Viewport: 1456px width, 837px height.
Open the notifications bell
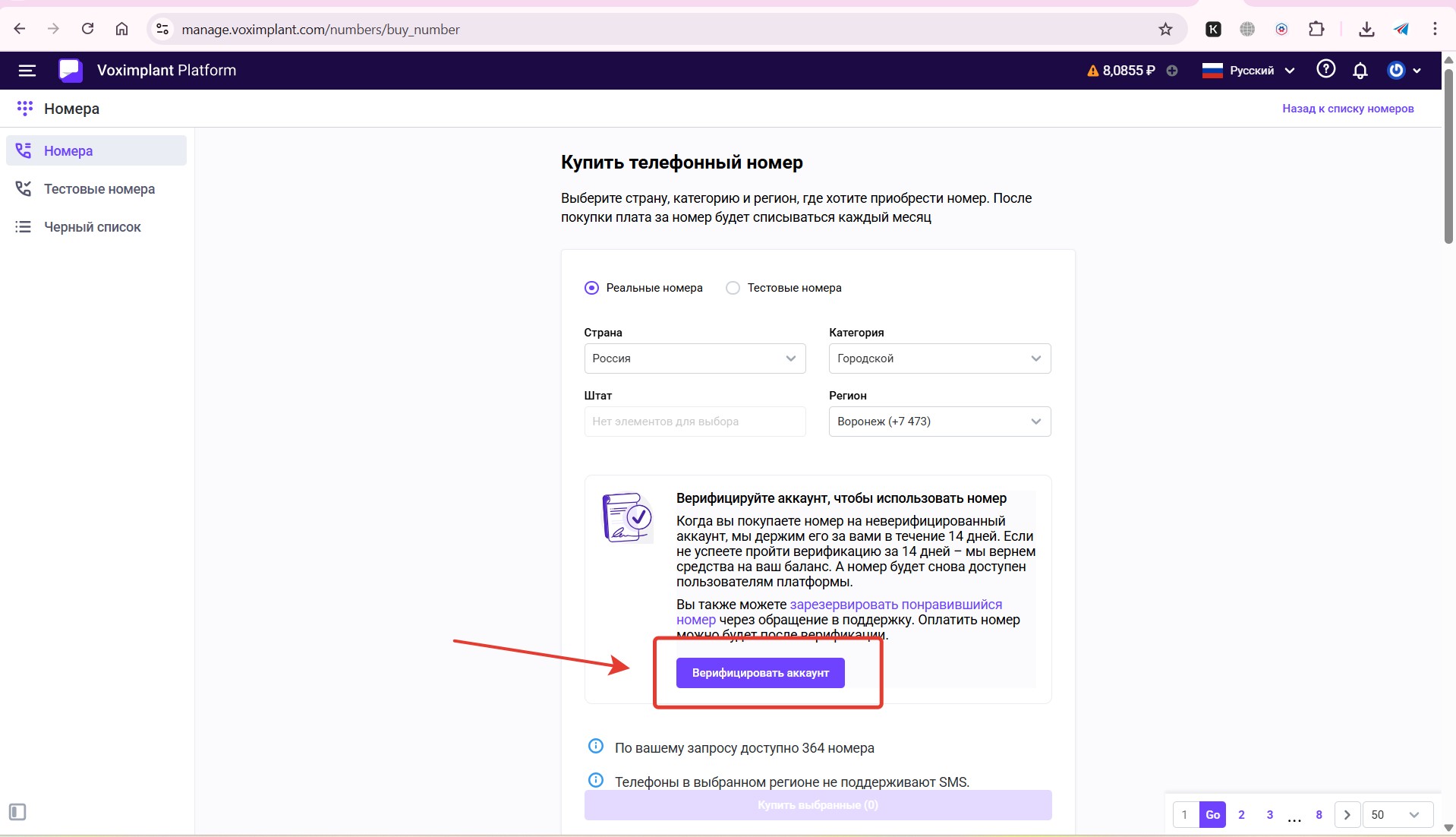click(1360, 71)
